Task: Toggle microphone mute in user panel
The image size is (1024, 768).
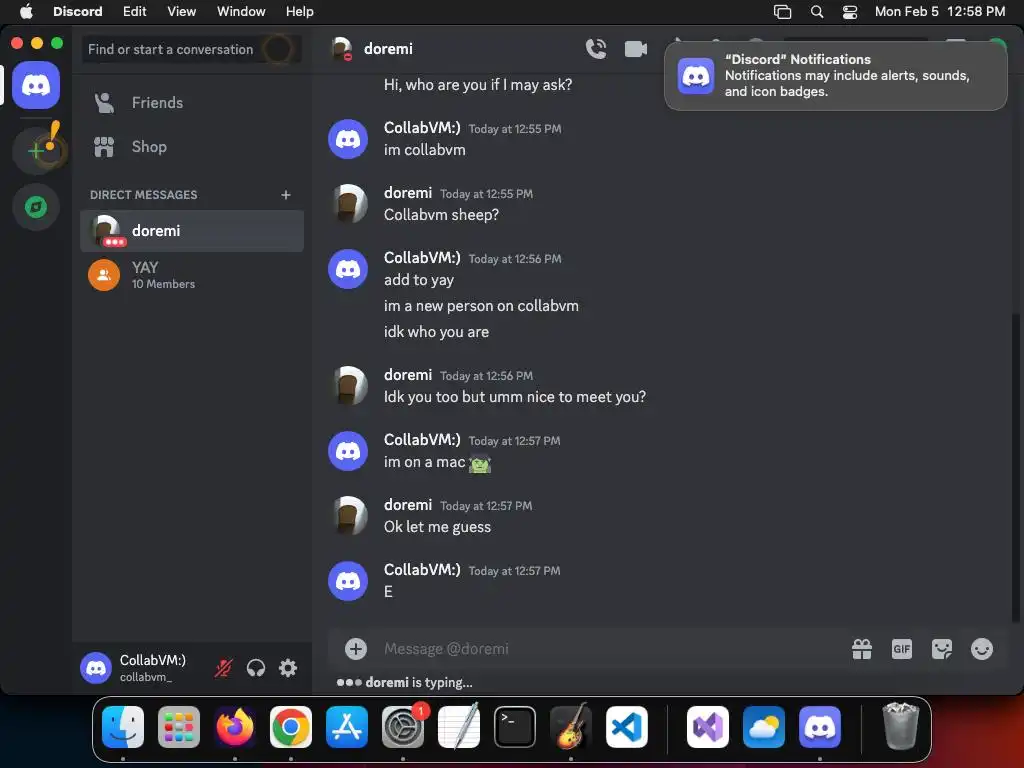Action: [223, 667]
